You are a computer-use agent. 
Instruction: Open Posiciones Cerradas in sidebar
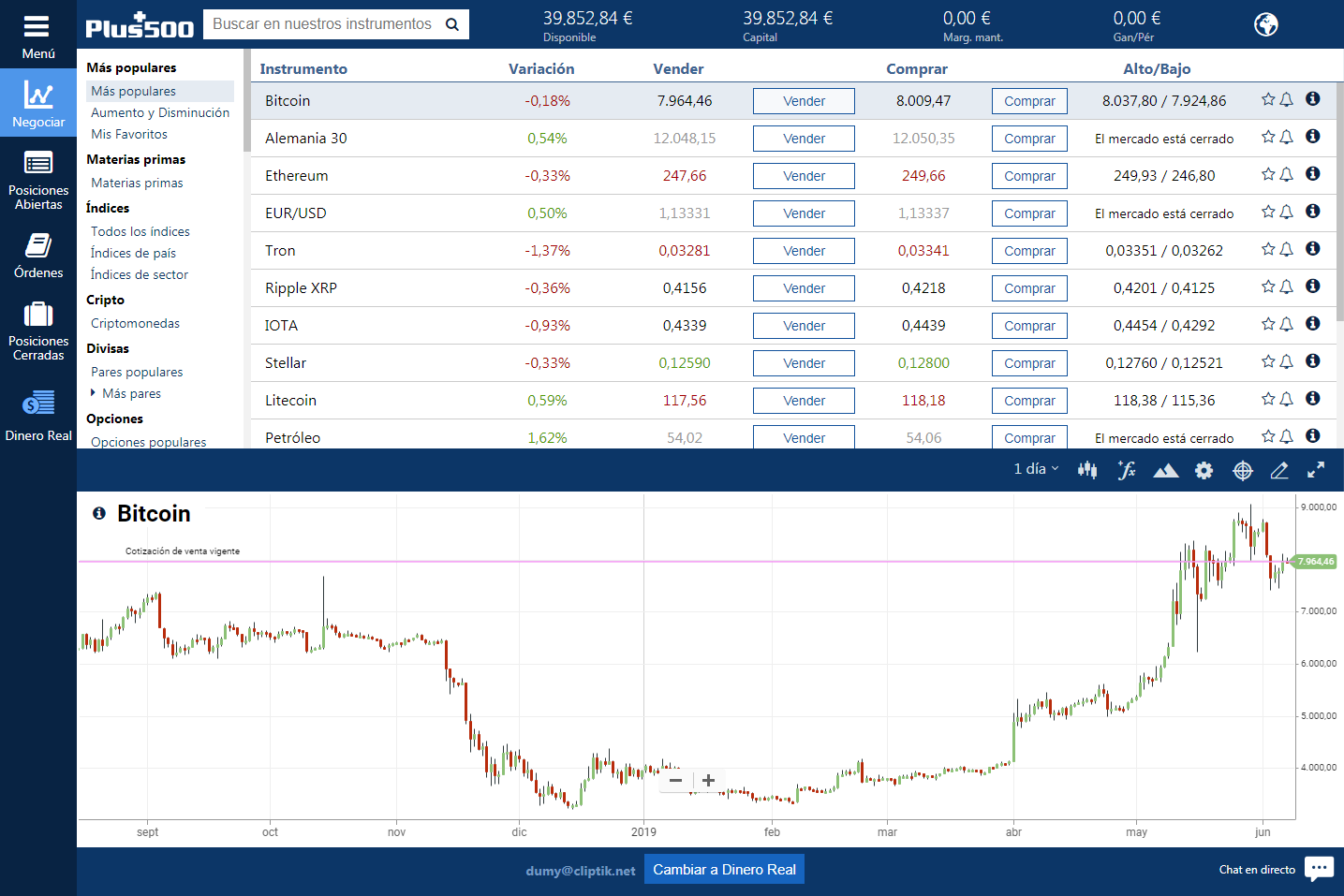38,330
